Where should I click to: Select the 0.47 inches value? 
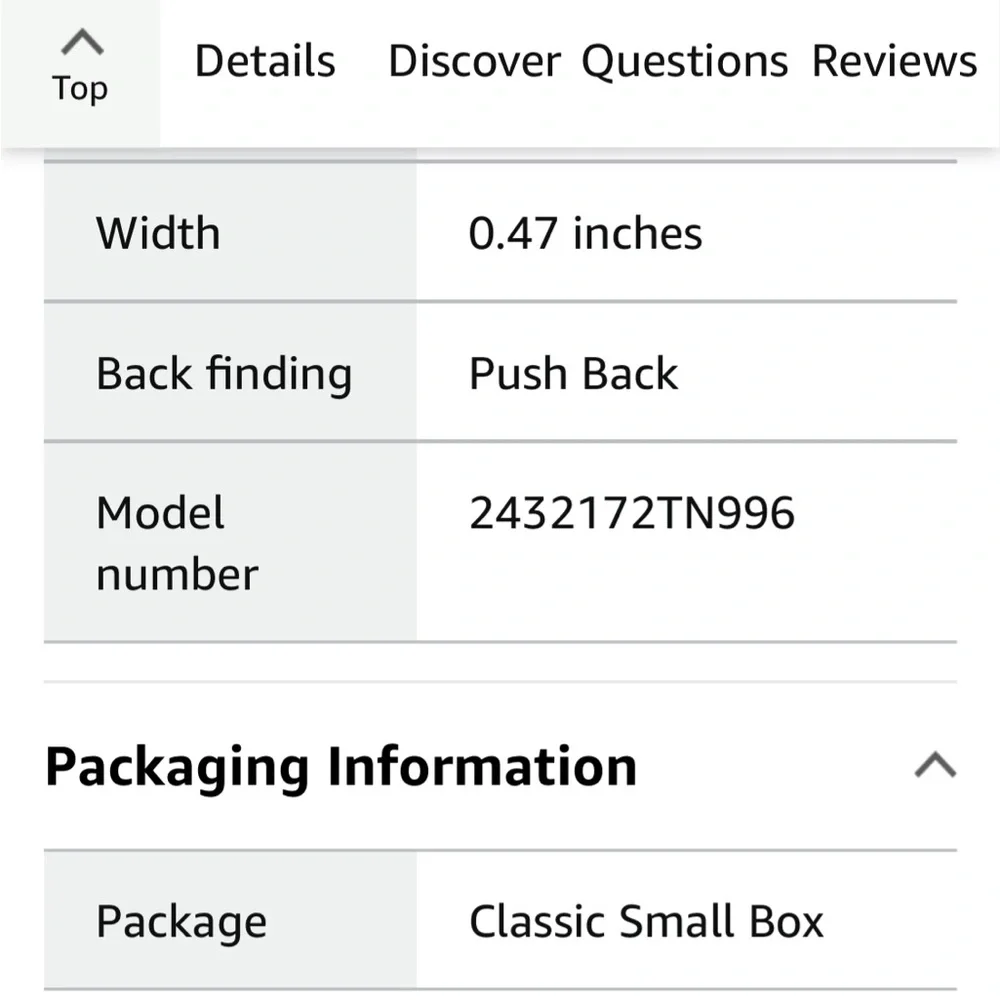(585, 233)
